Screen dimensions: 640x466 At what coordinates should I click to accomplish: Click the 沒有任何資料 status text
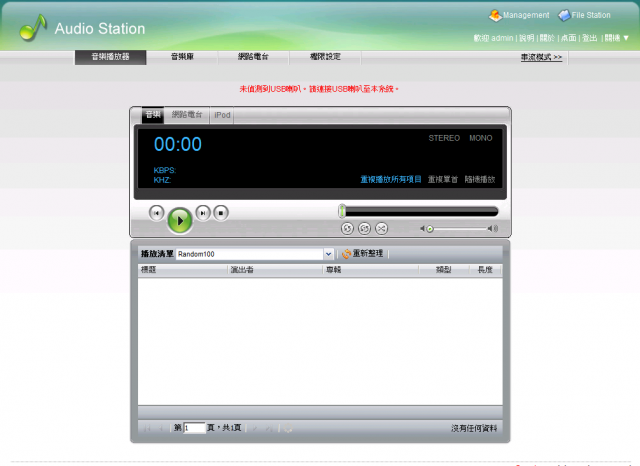tap(474, 428)
